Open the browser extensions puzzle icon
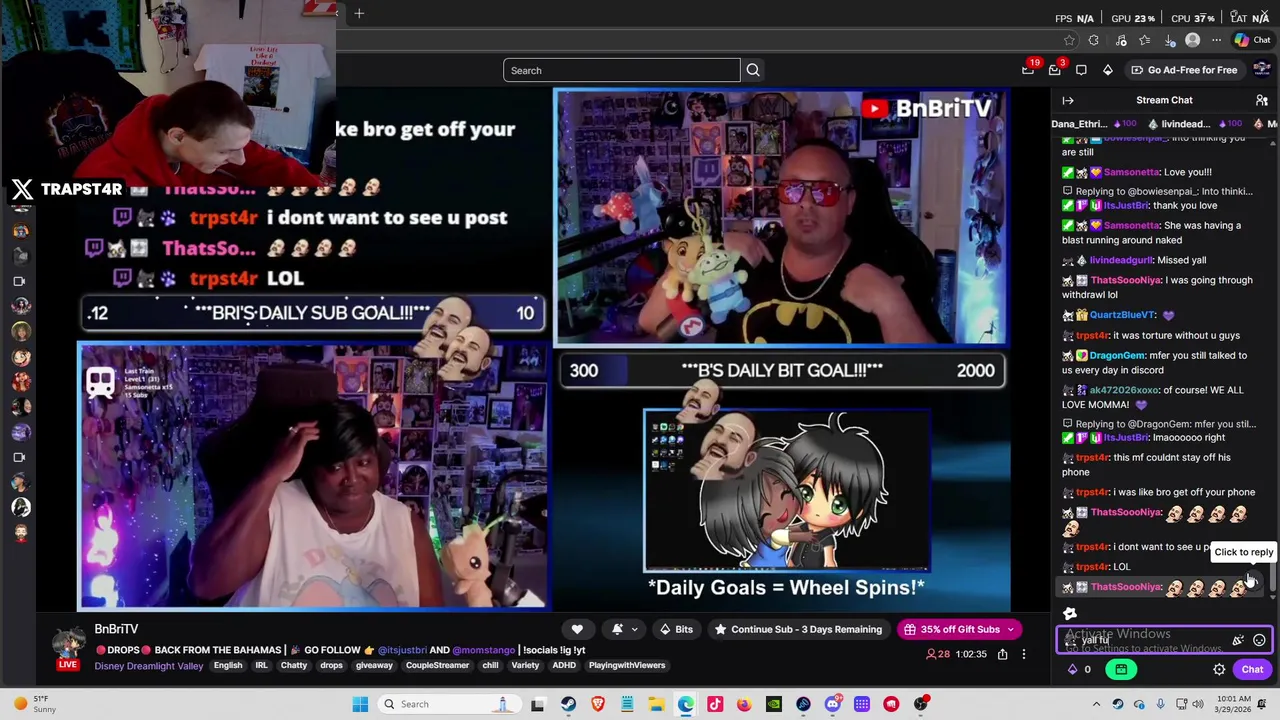The image size is (1280, 720). (1094, 40)
